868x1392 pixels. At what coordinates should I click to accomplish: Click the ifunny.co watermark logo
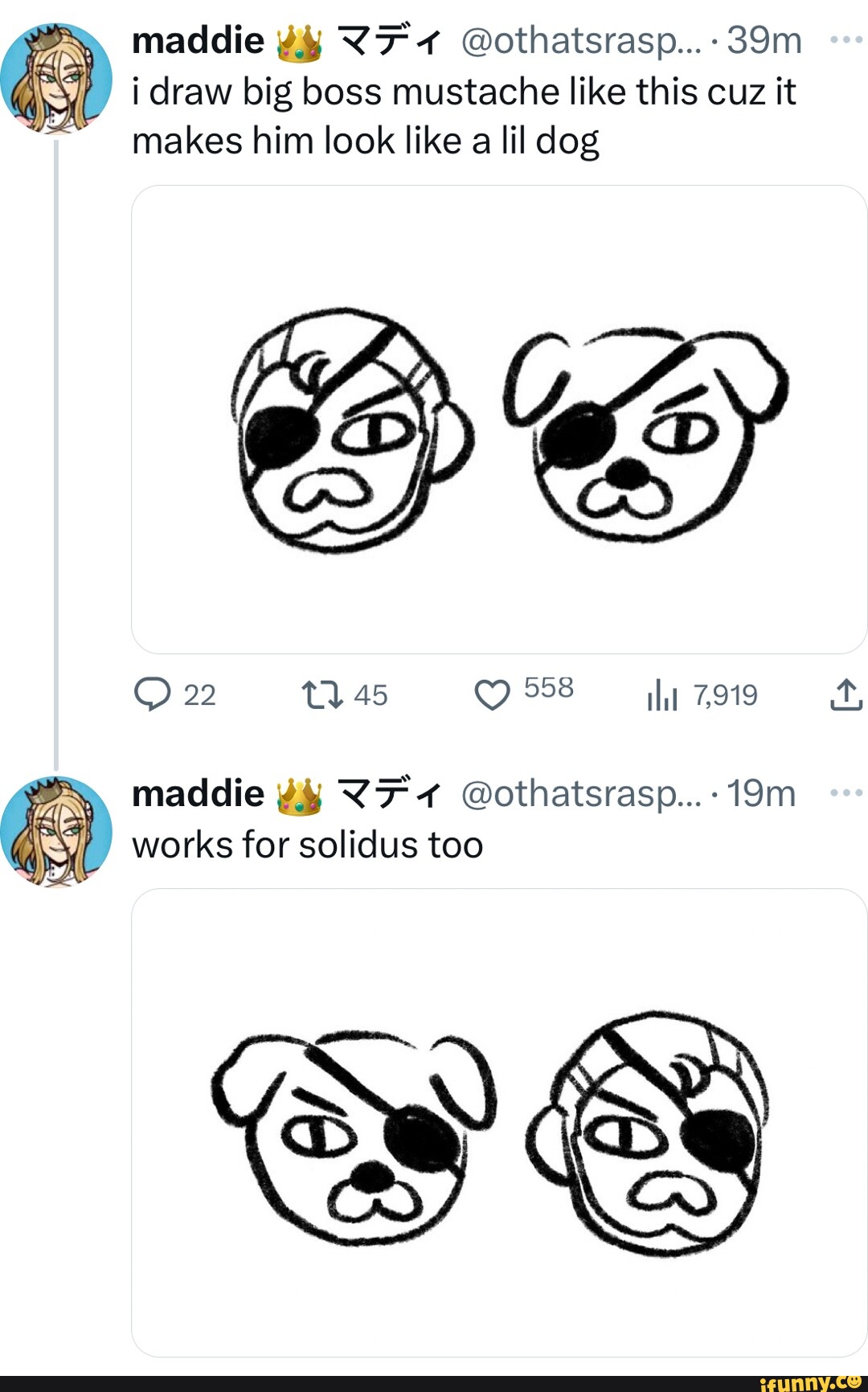point(810,1382)
